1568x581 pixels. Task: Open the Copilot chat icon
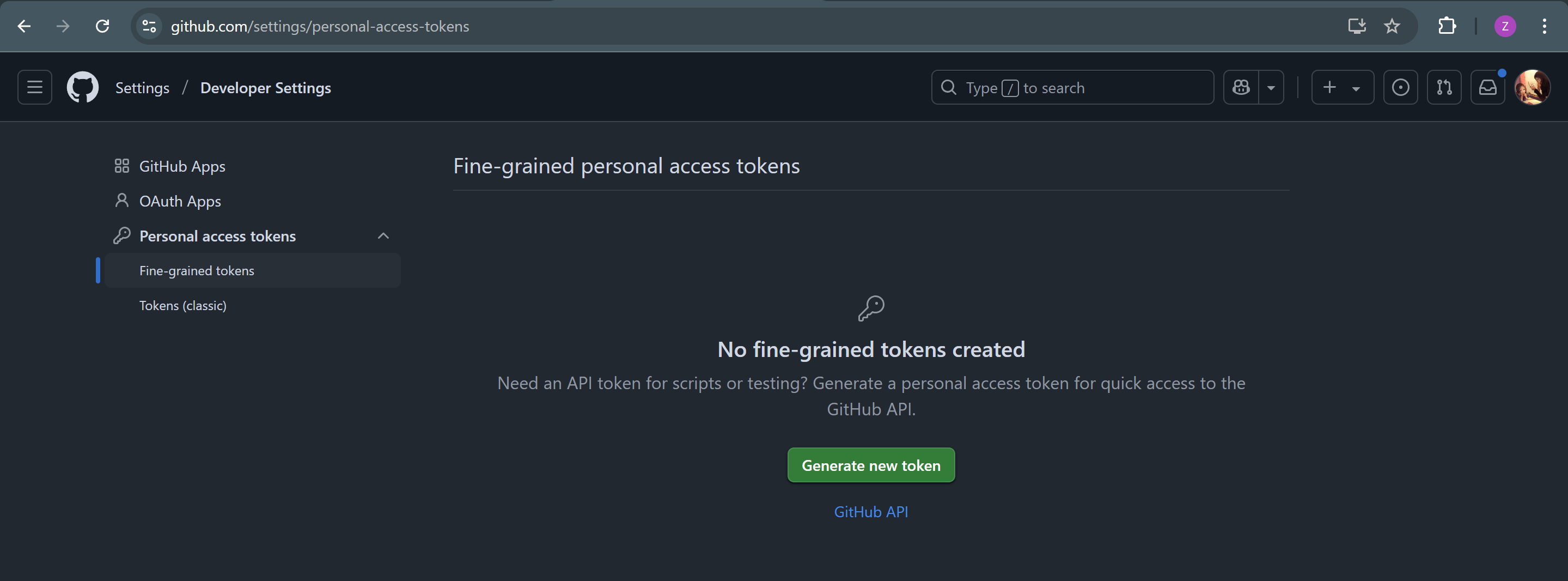pos(1241,88)
